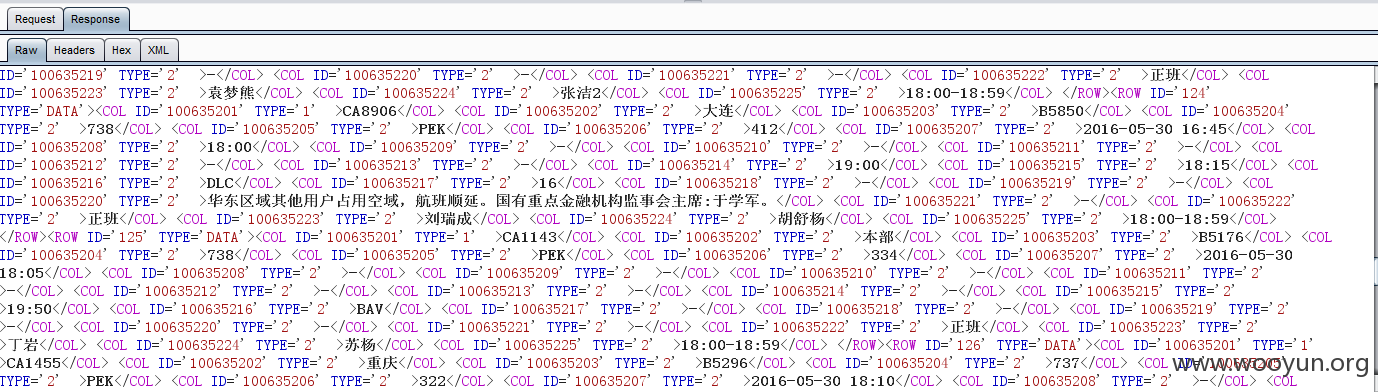Click the airport code BAV

(x=369, y=309)
